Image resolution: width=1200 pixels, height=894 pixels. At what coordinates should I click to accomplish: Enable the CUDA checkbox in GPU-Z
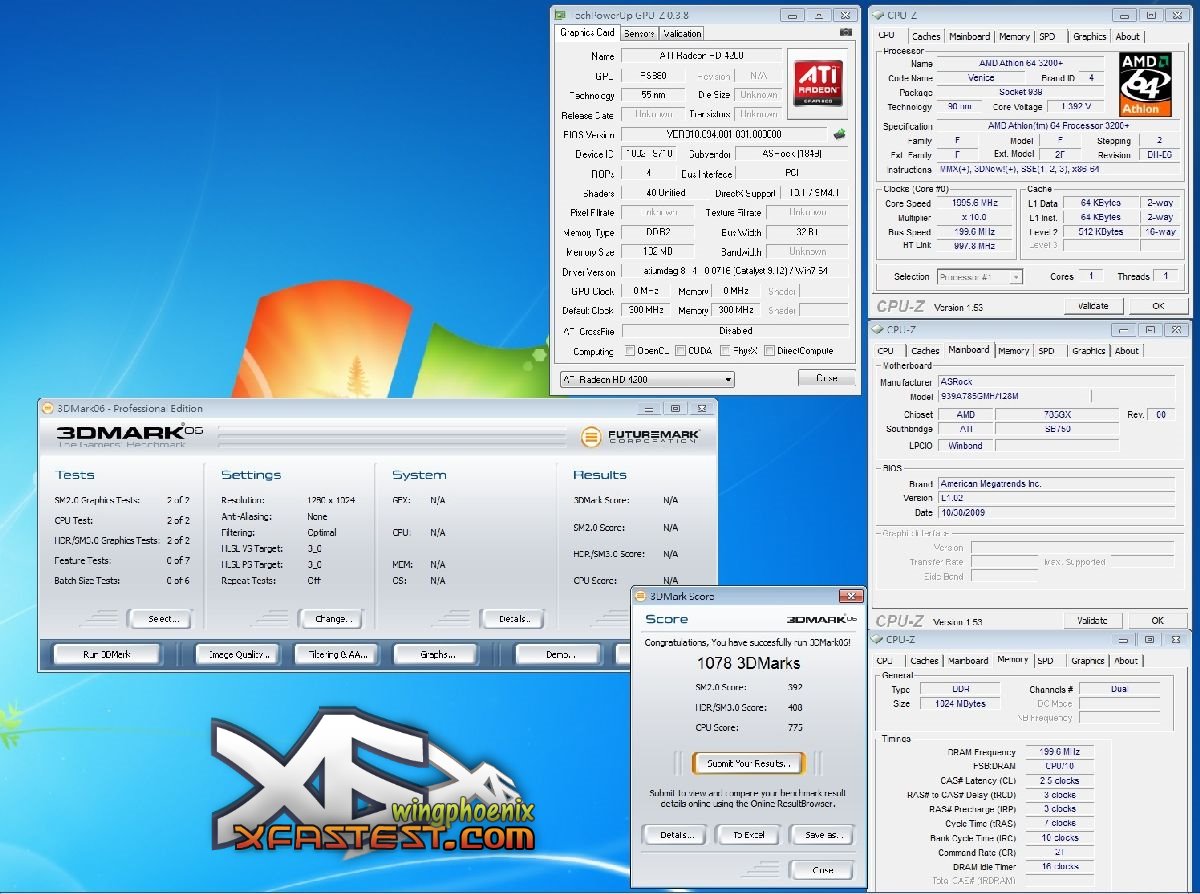(680, 351)
